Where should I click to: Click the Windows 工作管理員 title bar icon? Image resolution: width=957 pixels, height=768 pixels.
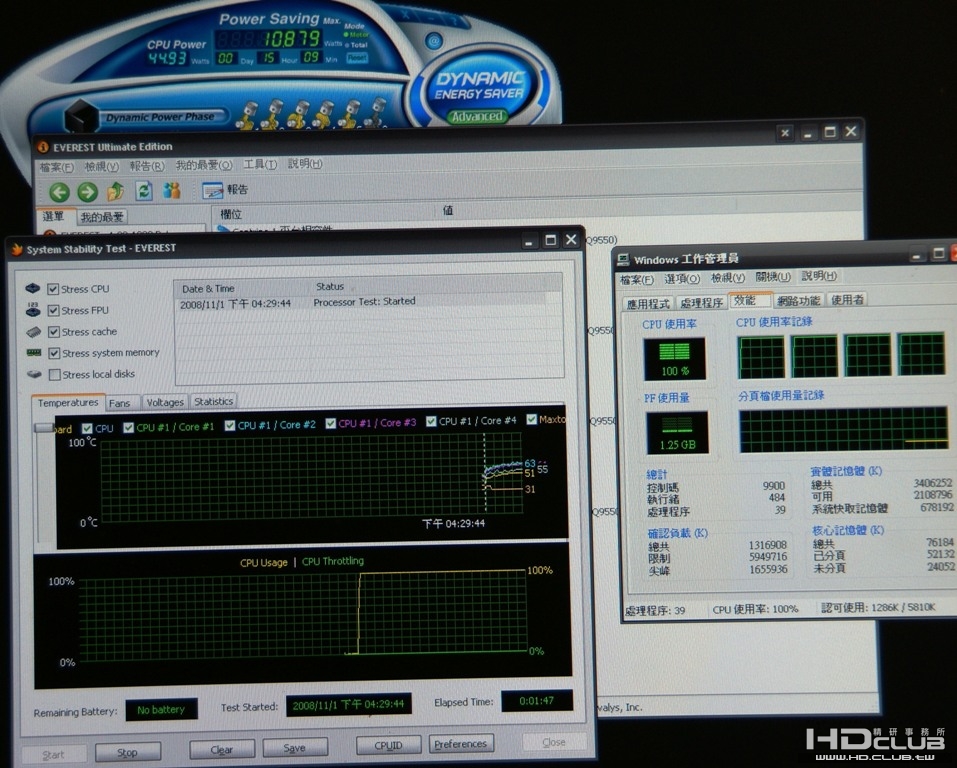click(x=623, y=259)
